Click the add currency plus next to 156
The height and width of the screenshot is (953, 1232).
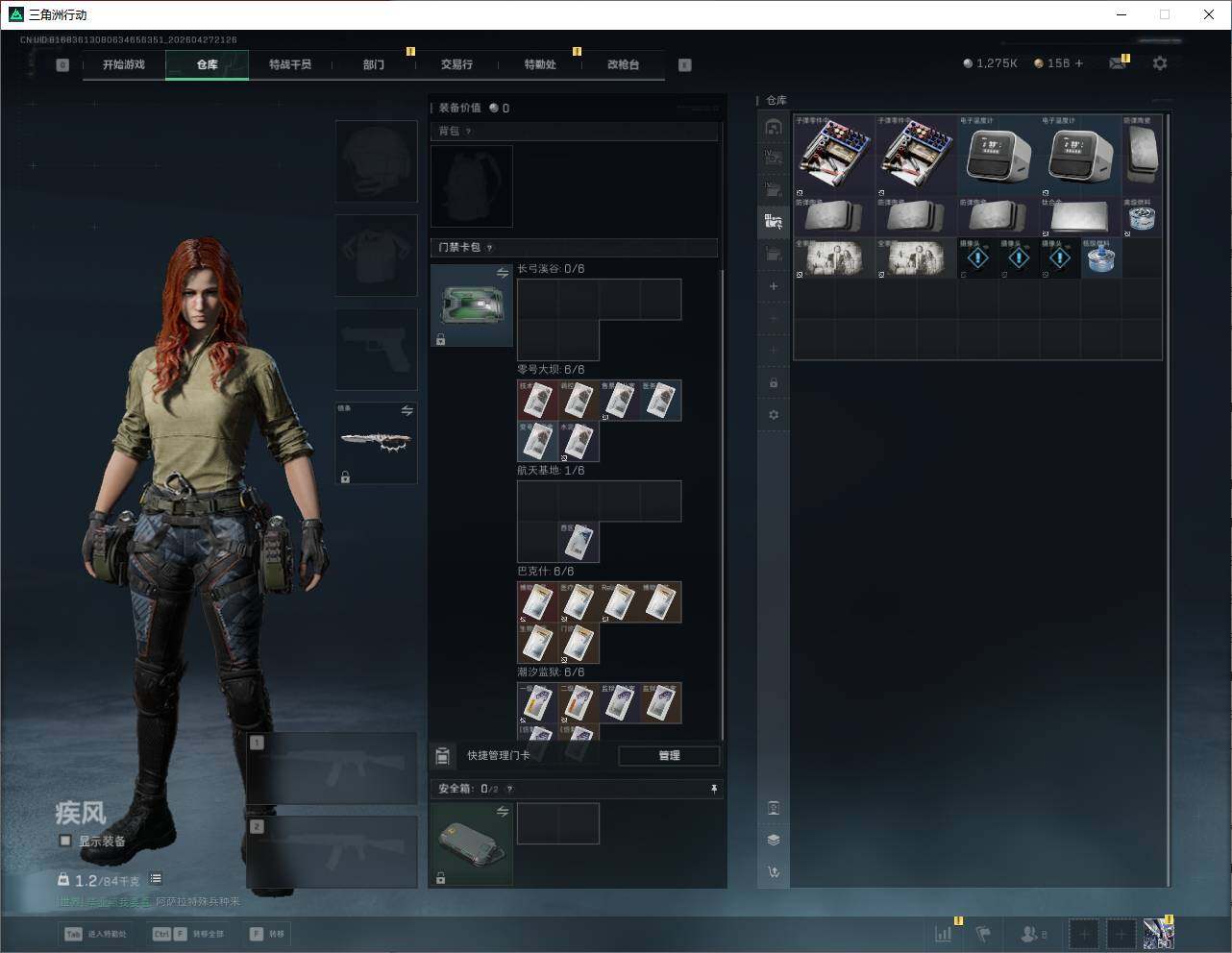pos(1078,63)
